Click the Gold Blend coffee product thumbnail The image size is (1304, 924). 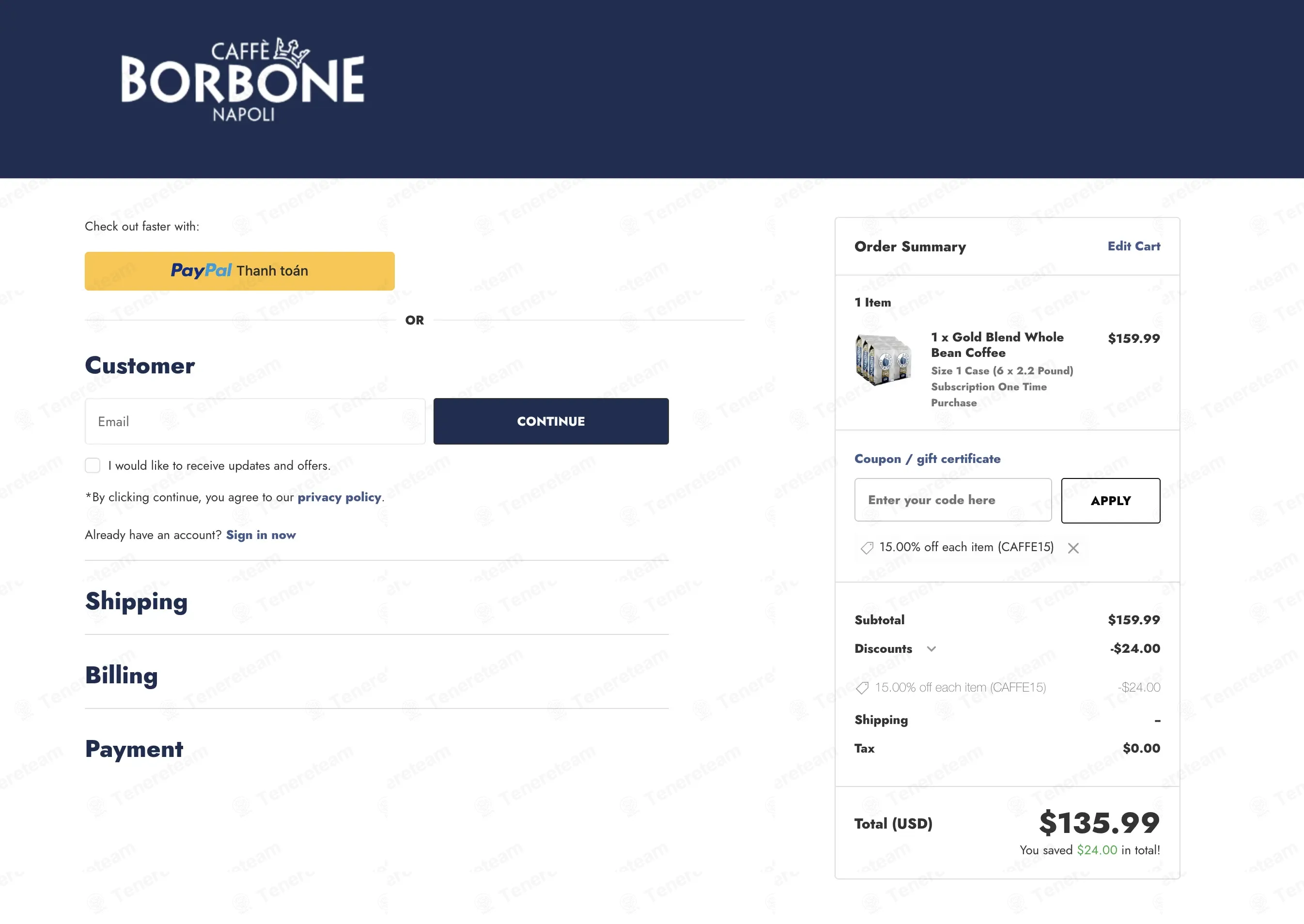(x=883, y=360)
